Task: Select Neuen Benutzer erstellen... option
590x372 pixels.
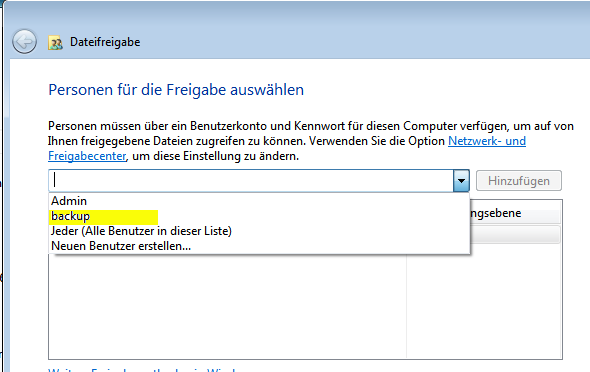Action: point(121,246)
